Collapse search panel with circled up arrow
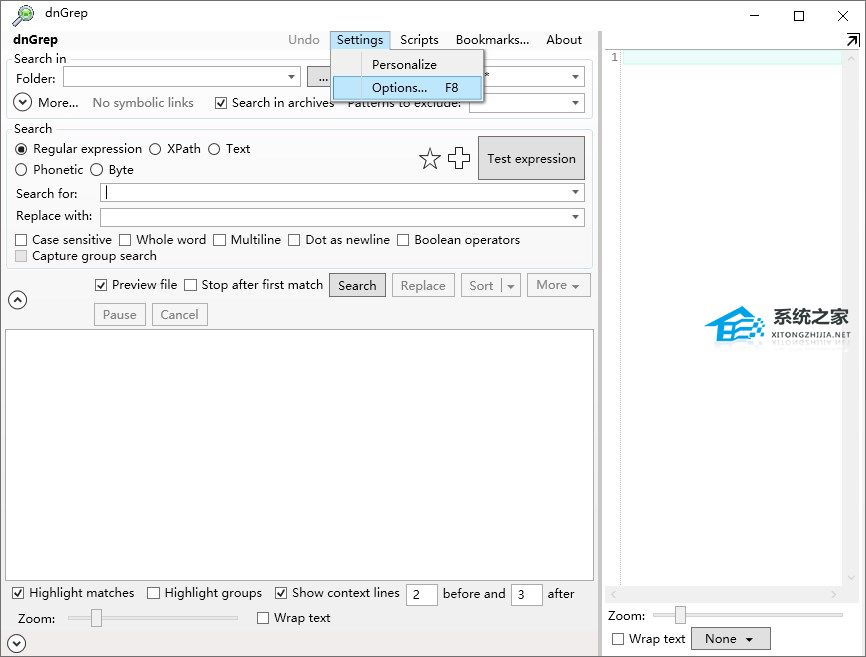The image size is (866, 657). coord(17,299)
